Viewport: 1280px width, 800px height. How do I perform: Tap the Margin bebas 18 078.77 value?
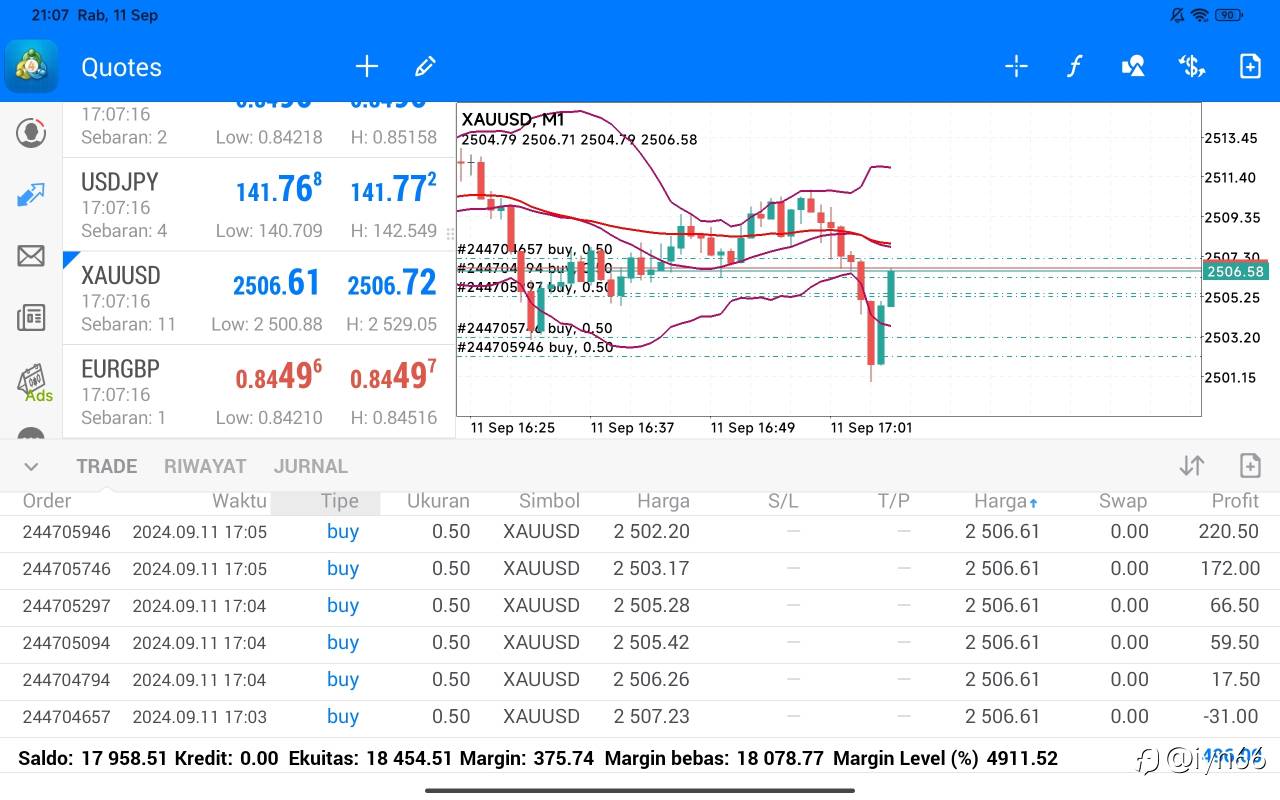click(x=715, y=759)
